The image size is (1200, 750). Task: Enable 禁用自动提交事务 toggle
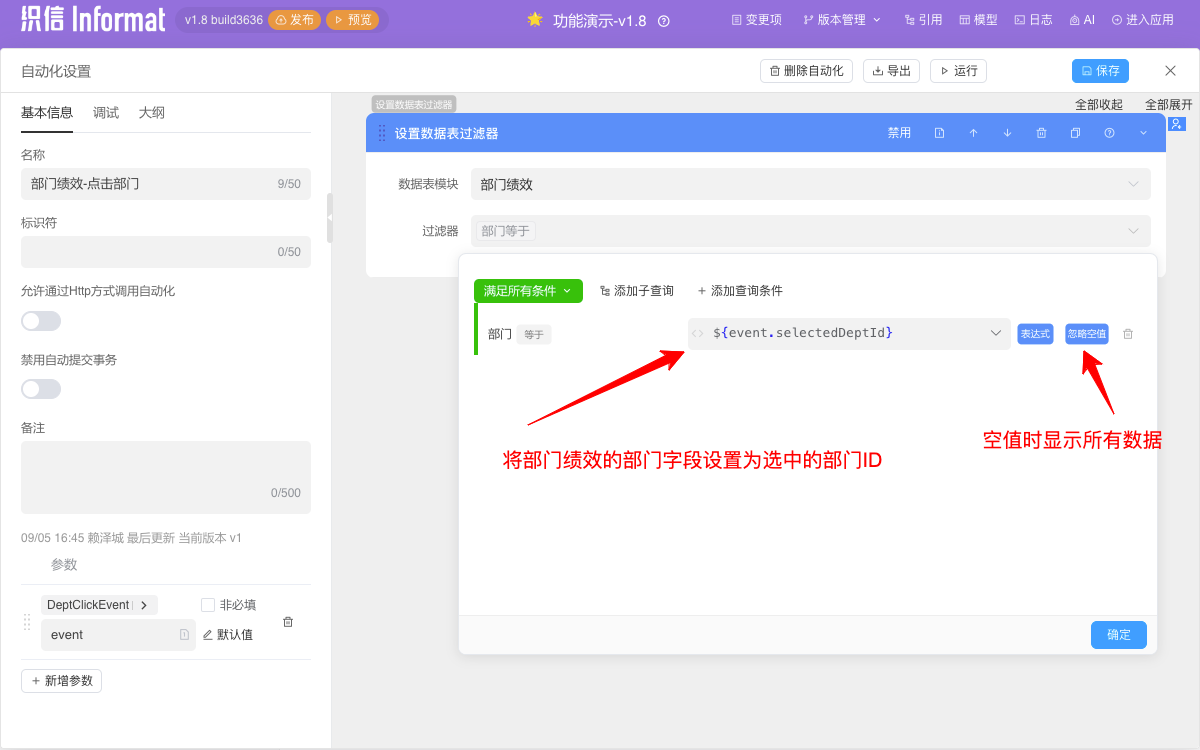(39, 388)
